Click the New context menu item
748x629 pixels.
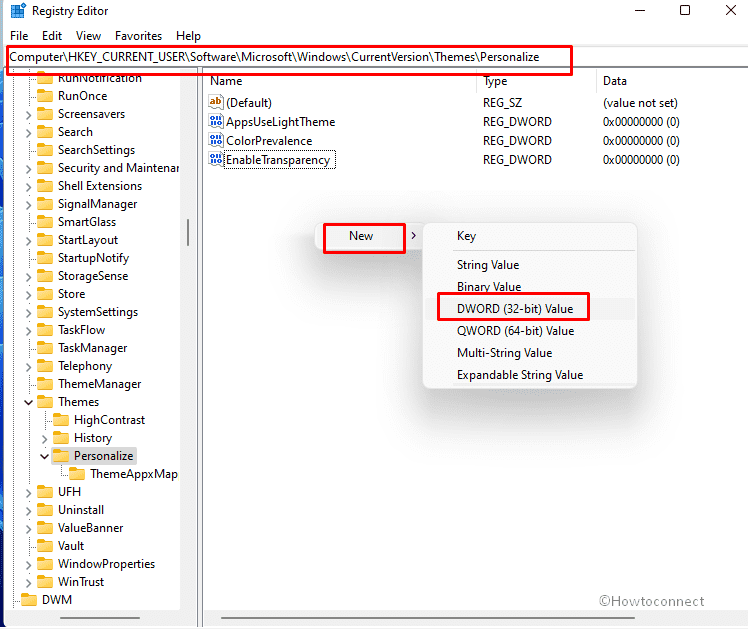click(369, 236)
